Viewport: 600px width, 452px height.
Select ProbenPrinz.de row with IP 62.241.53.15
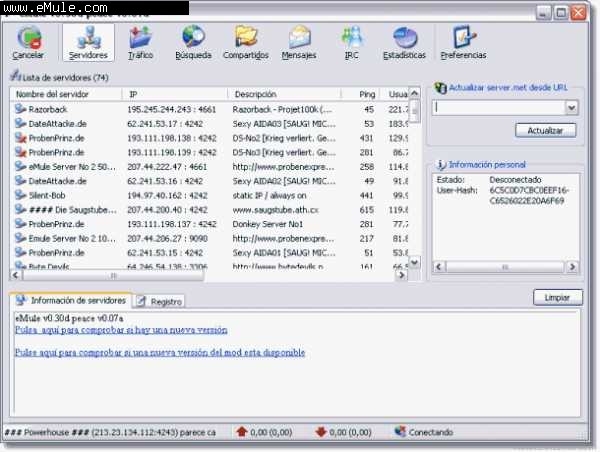pos(211,253)
